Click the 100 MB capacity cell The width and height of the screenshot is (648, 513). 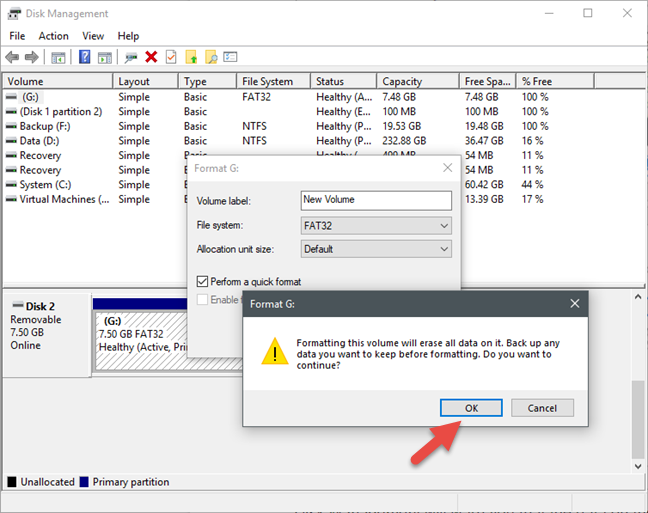click(399, 112)
